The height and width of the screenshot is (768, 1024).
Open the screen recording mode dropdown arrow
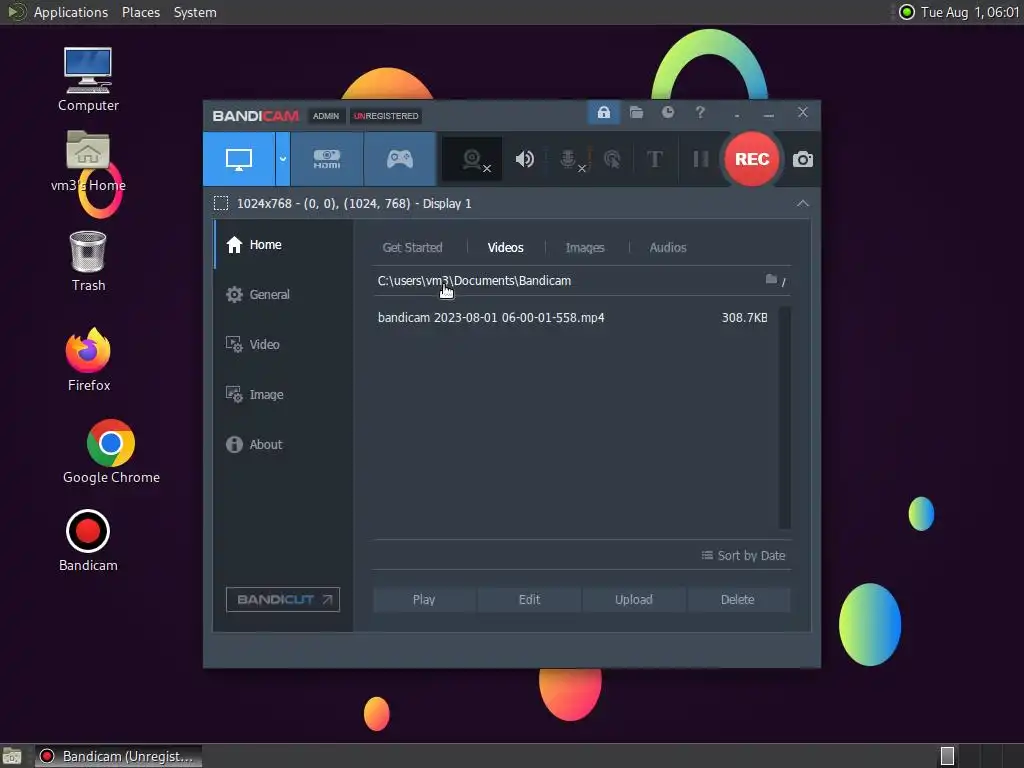[283, 159]
